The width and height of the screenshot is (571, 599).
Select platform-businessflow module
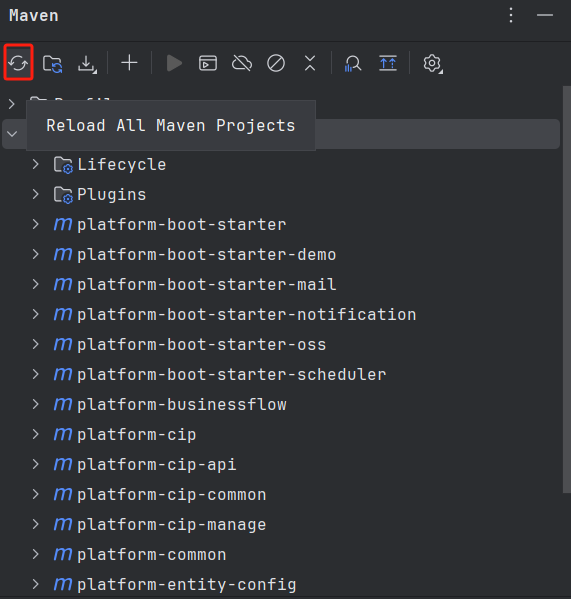[x=182, y=405]
